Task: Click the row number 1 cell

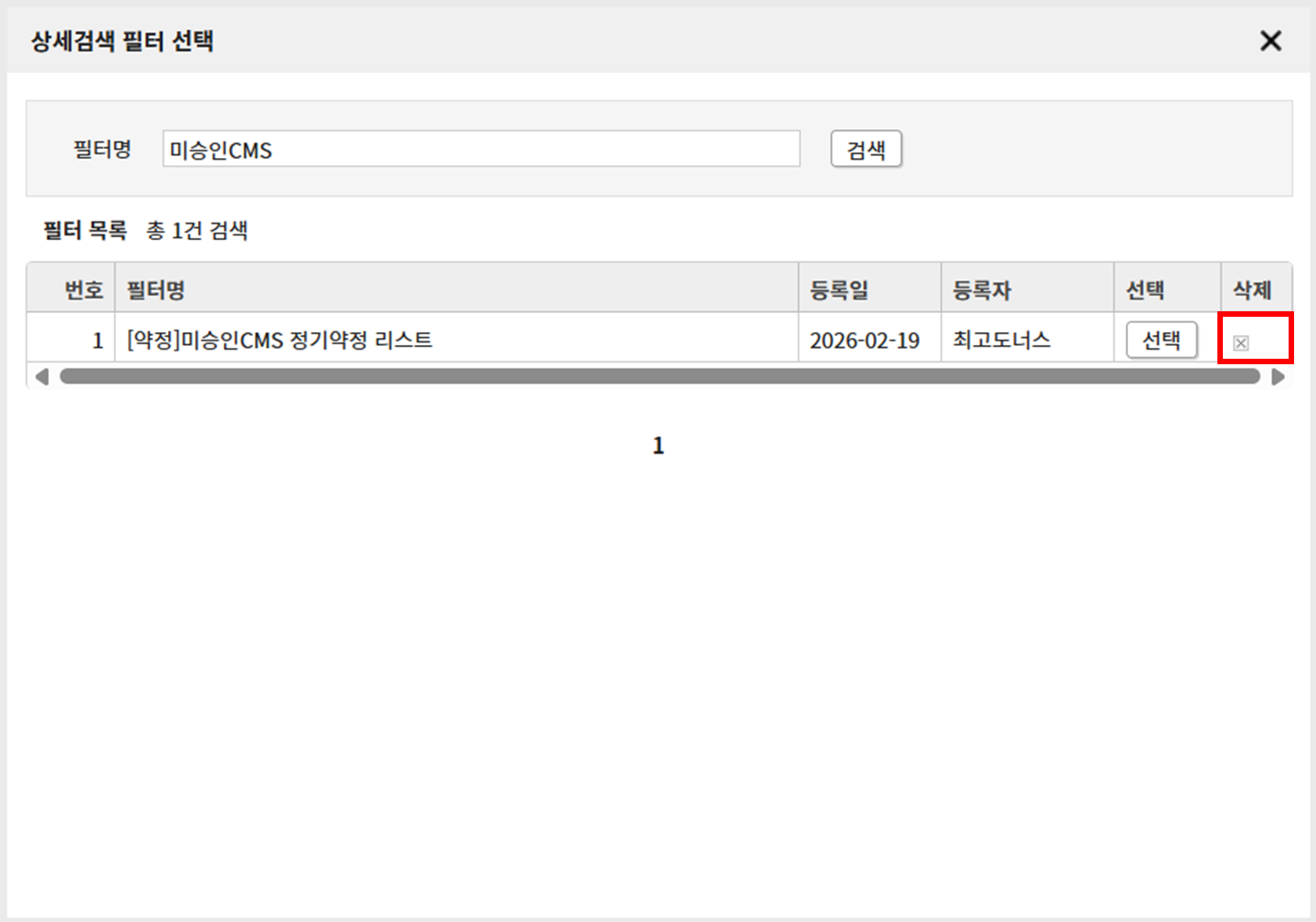Action: click(x=98, y=341)
